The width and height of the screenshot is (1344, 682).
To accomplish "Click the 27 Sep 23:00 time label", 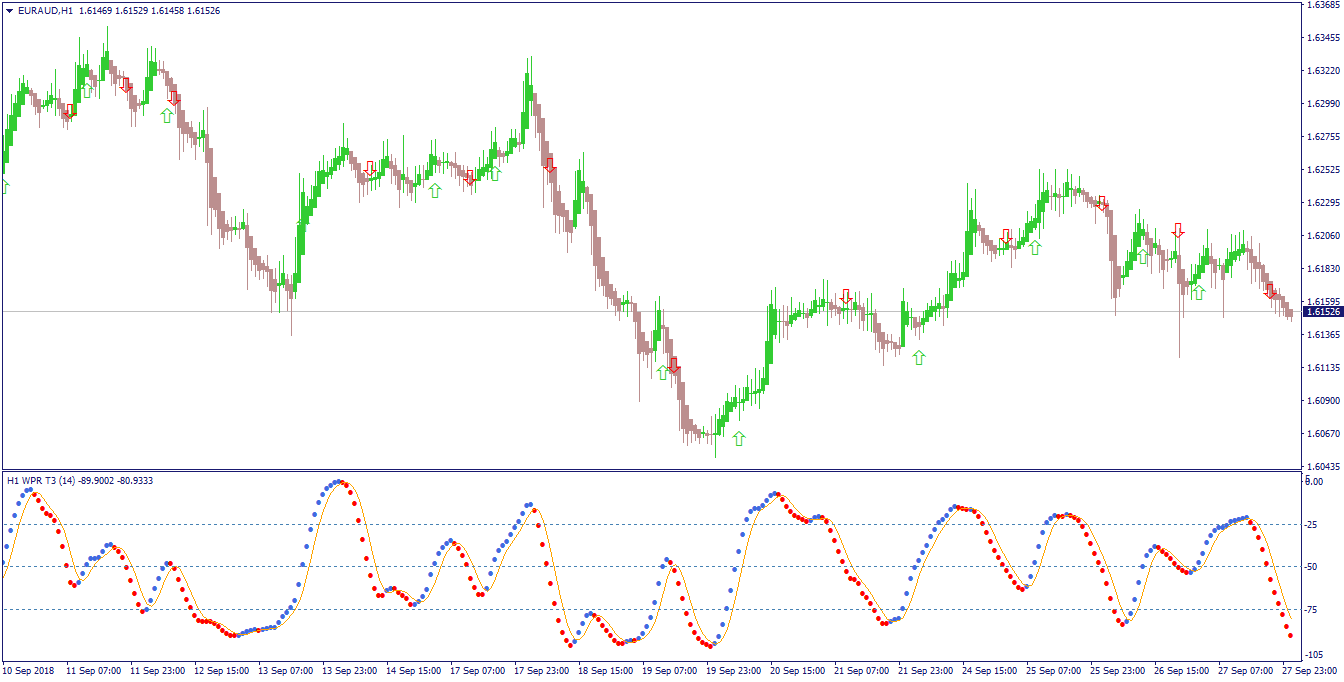I will (1312, 671).
